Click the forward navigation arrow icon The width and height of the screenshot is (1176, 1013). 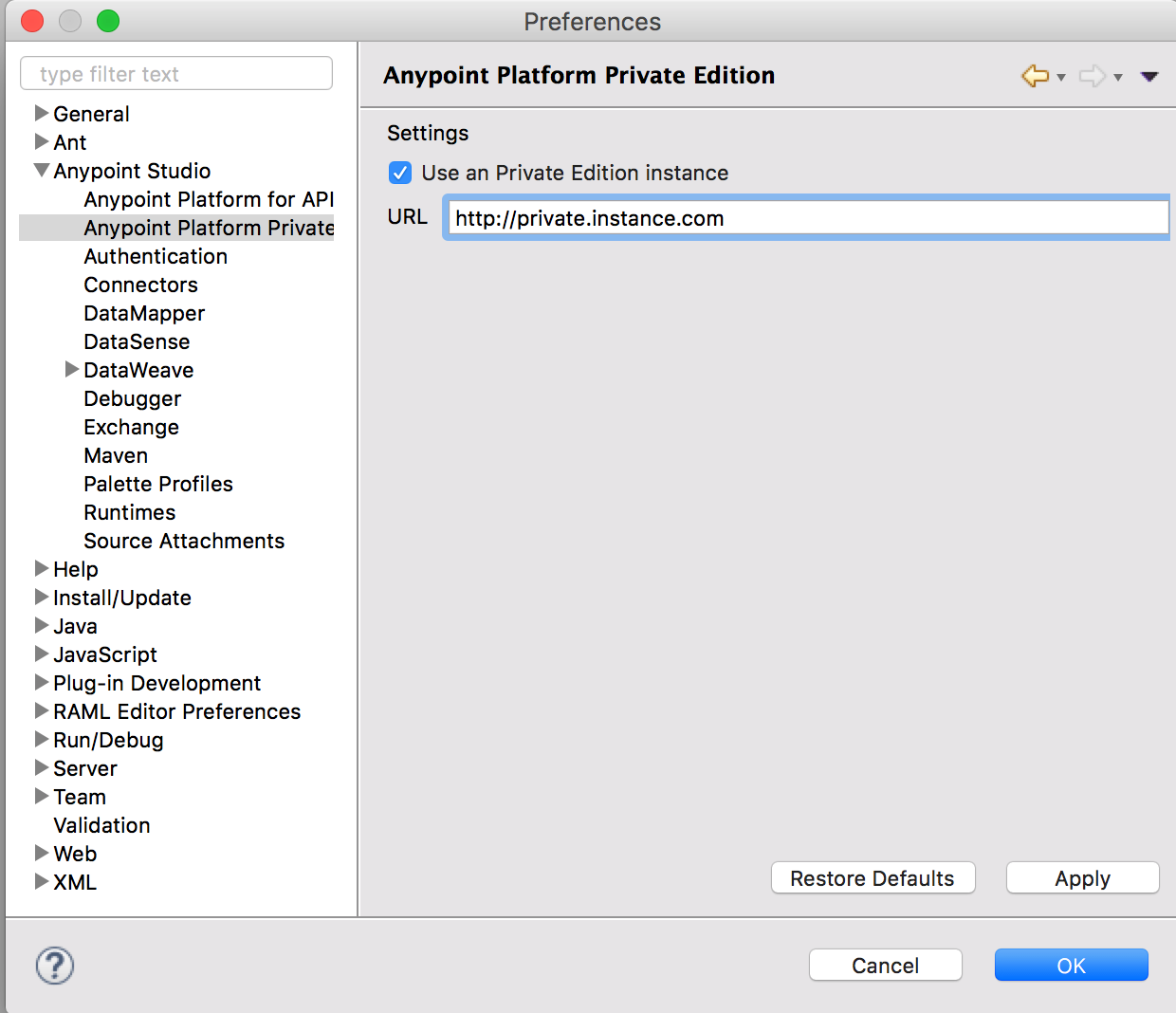(x=1093, y=76)
